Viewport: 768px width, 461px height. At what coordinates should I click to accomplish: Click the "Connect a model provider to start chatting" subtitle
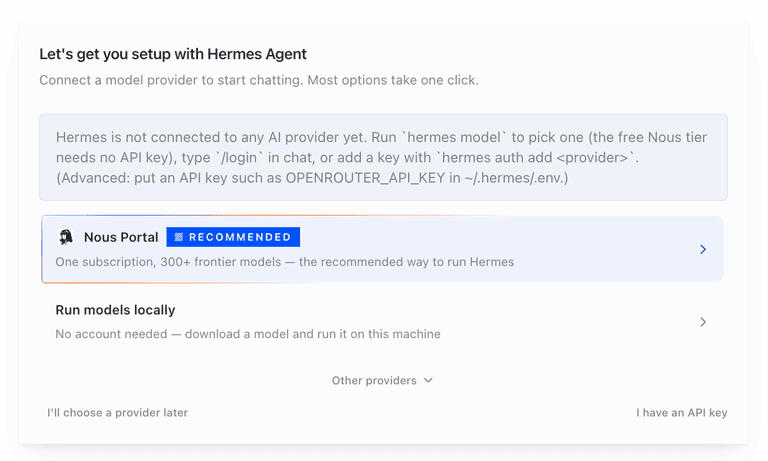(x=259, y=80)
